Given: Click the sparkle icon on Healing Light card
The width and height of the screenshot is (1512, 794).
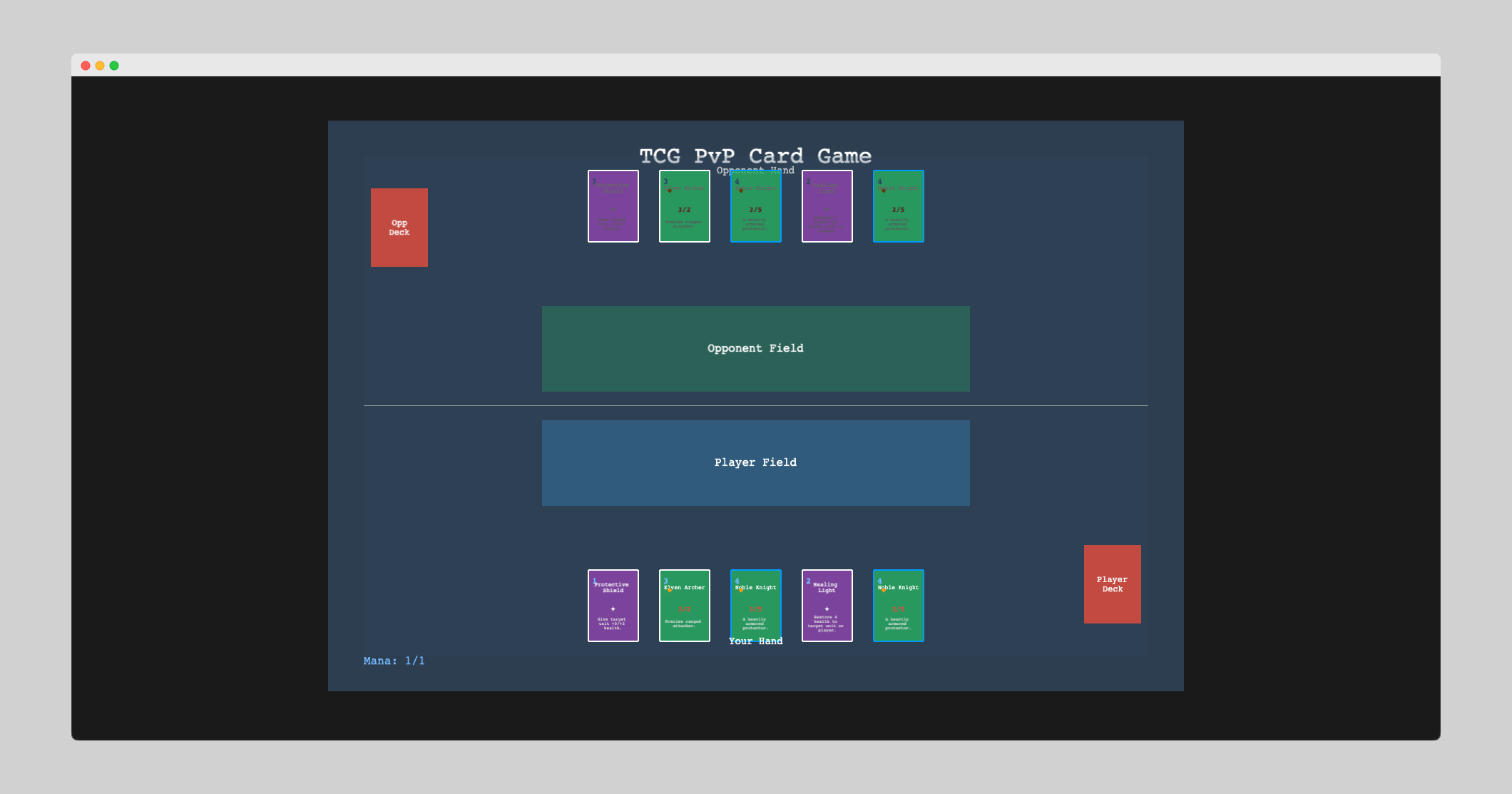Looking at the screenshot, I should 827,609.
